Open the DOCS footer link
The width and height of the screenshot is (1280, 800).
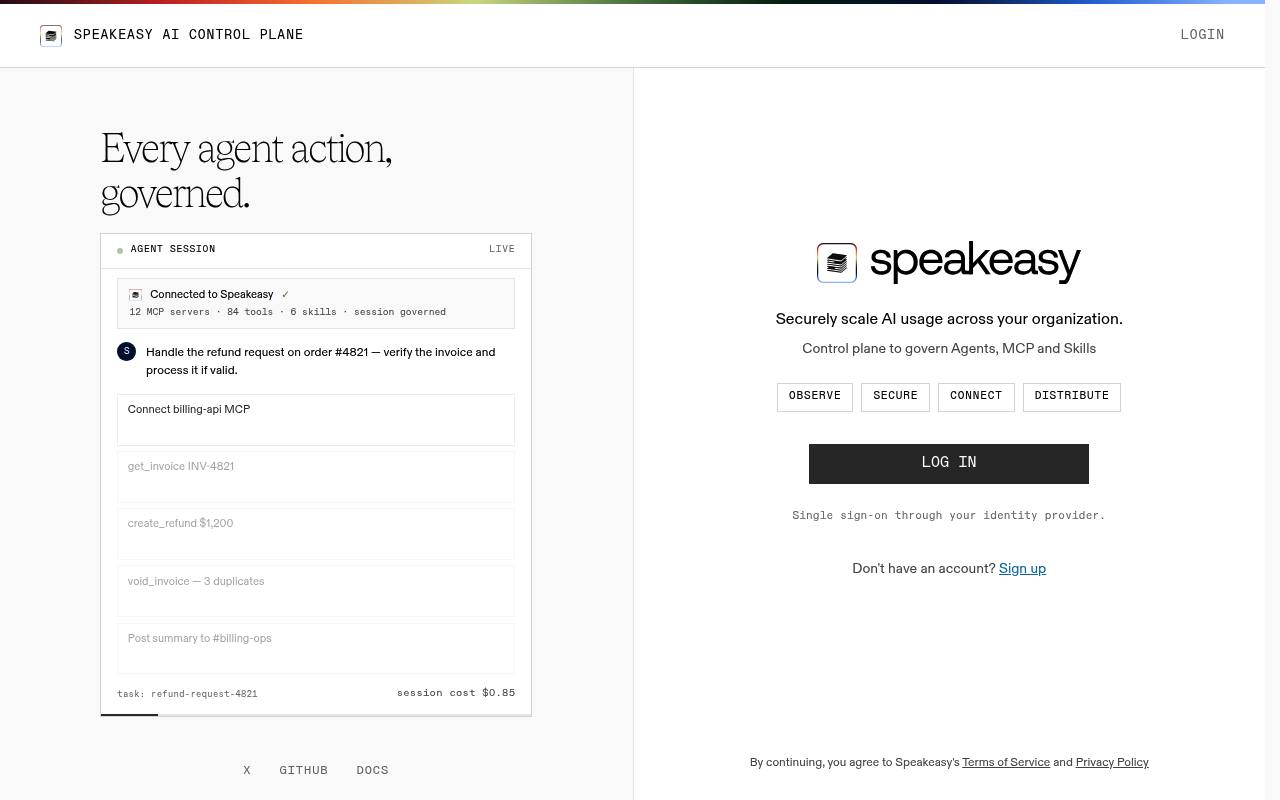372,770
